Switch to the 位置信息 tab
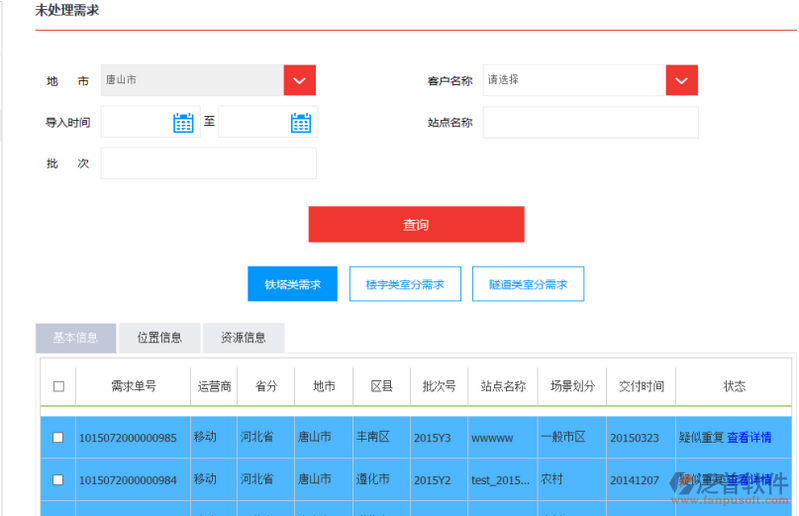The width and height of the screenshot is (799, 516). pyautogui.click(x=159, y=338)
